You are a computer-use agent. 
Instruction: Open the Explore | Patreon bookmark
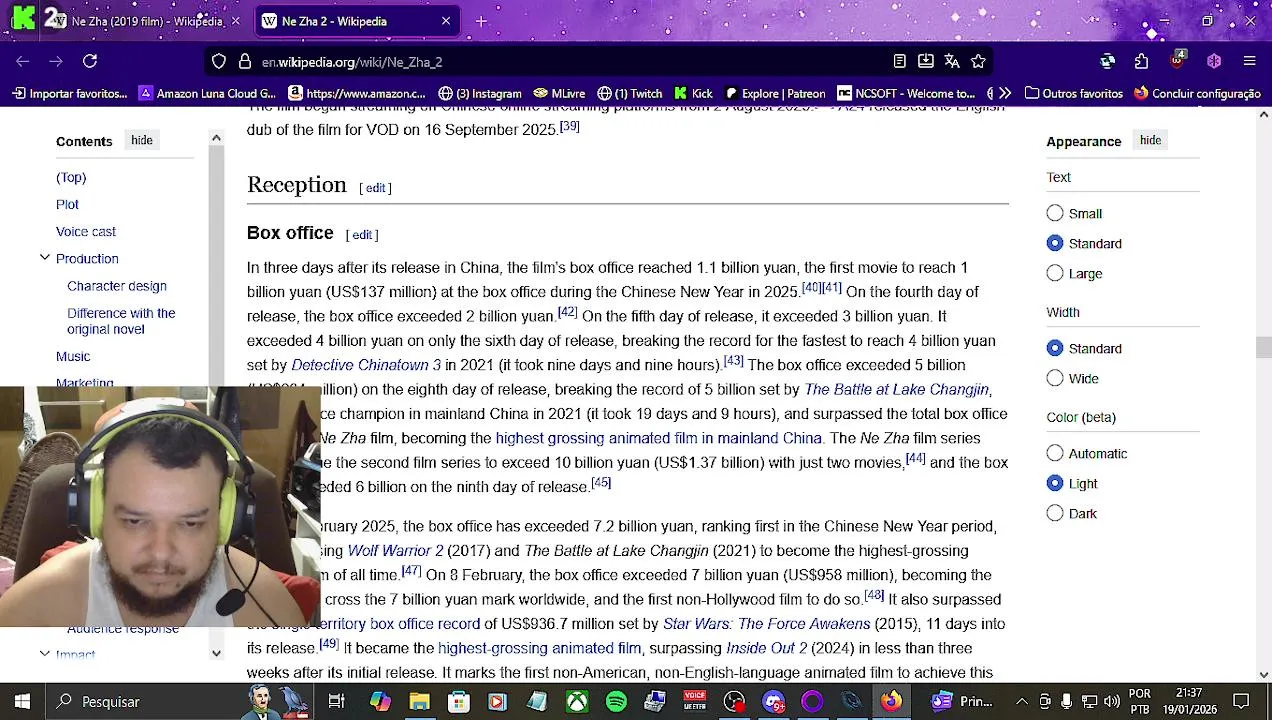(775, 93)
